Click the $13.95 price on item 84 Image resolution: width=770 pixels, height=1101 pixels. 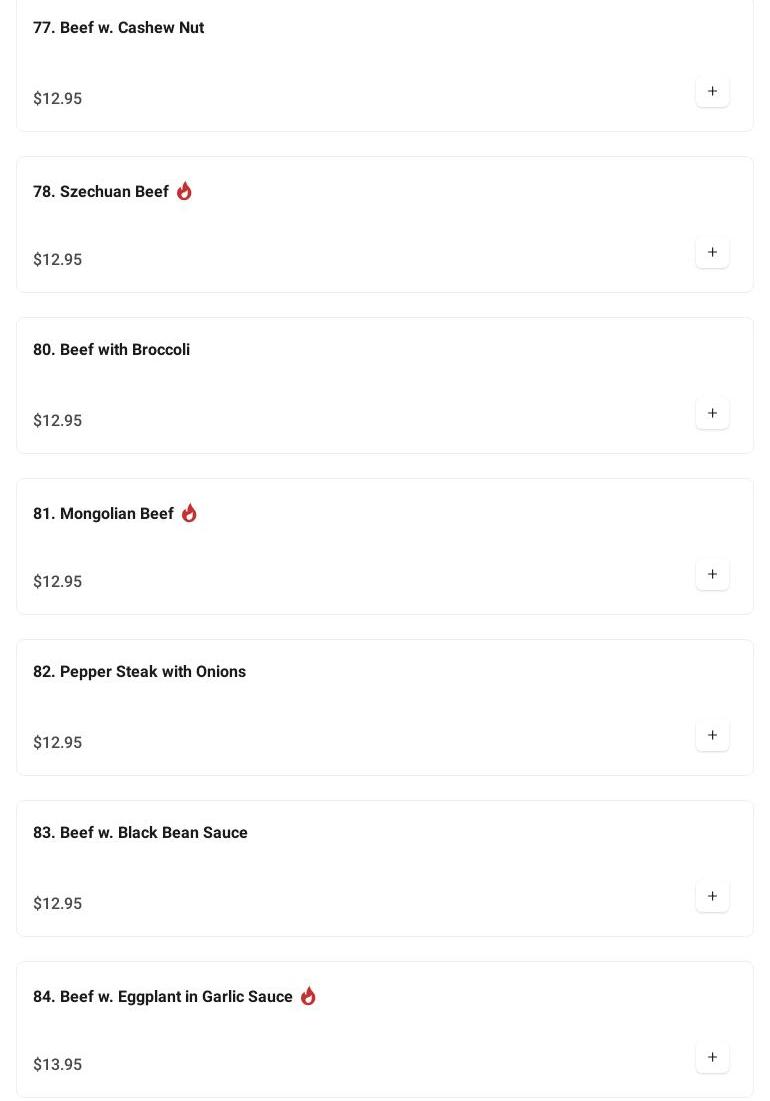click(x=58, y=1064)
